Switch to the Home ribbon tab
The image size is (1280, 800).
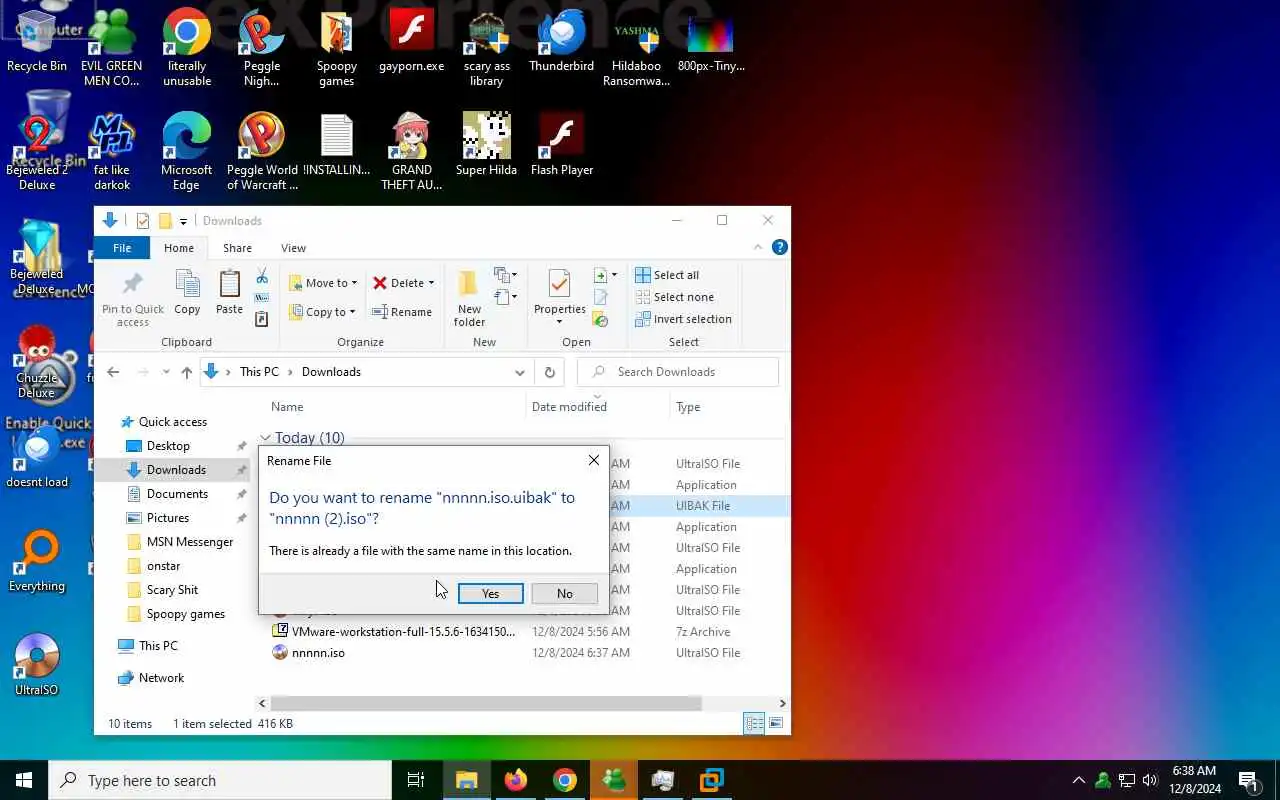179,248
